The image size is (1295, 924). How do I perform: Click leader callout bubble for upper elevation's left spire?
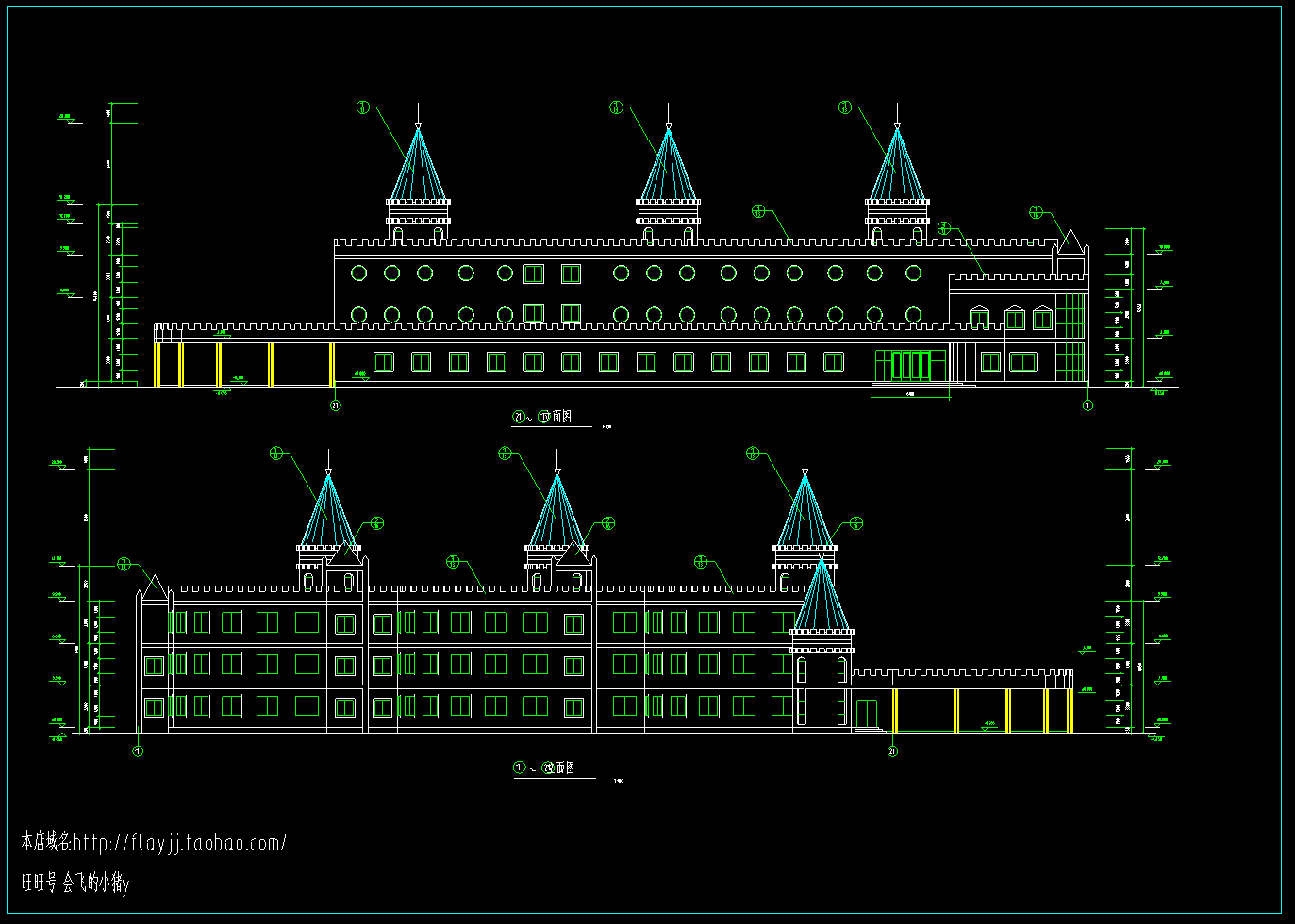pos(363,107)
